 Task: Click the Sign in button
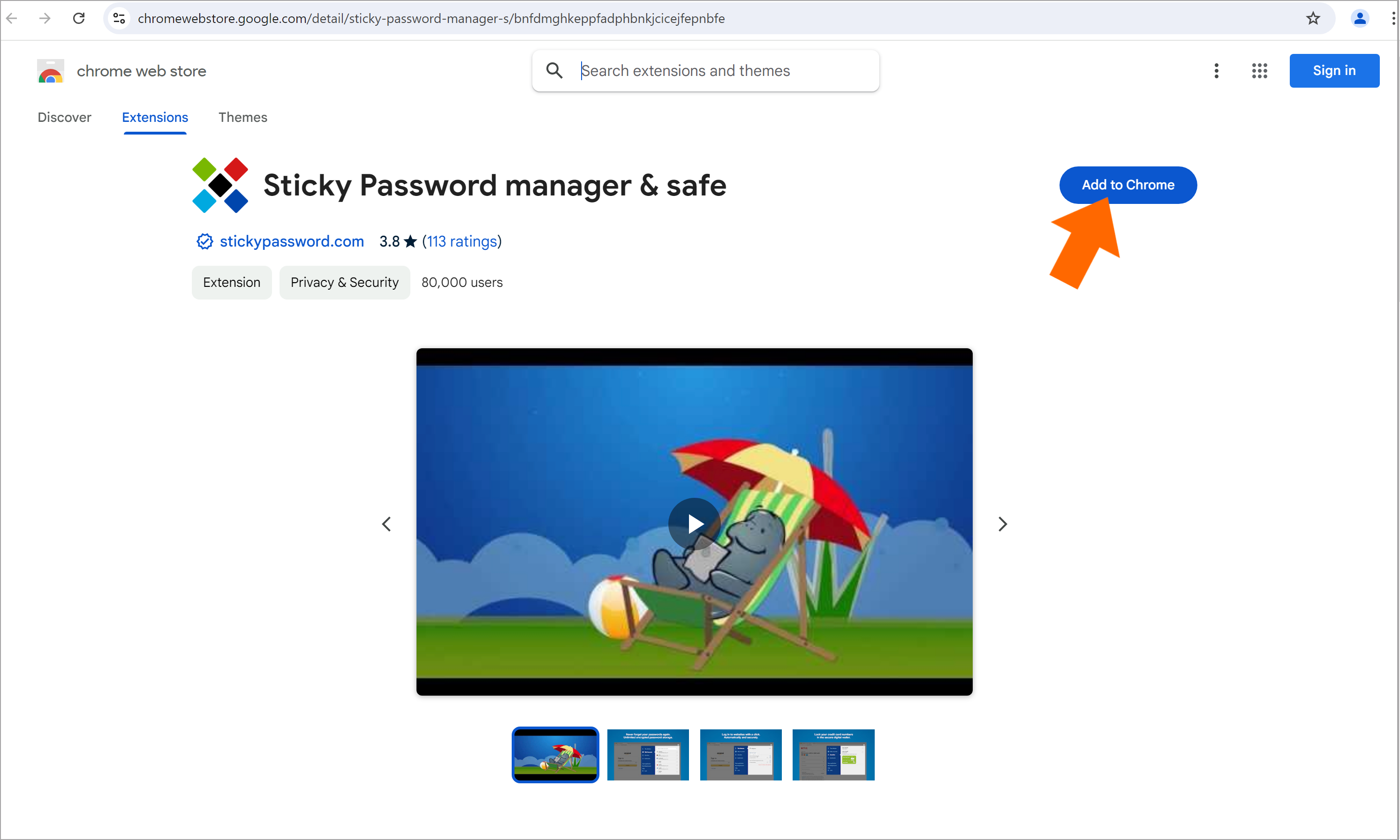[x=1334, y=71]
